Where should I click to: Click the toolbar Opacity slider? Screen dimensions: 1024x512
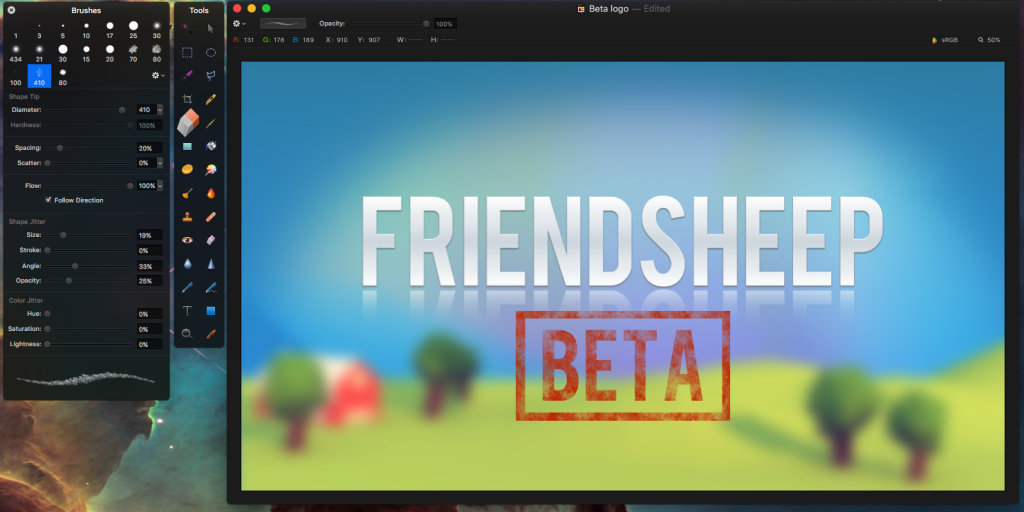pos(389,24)
